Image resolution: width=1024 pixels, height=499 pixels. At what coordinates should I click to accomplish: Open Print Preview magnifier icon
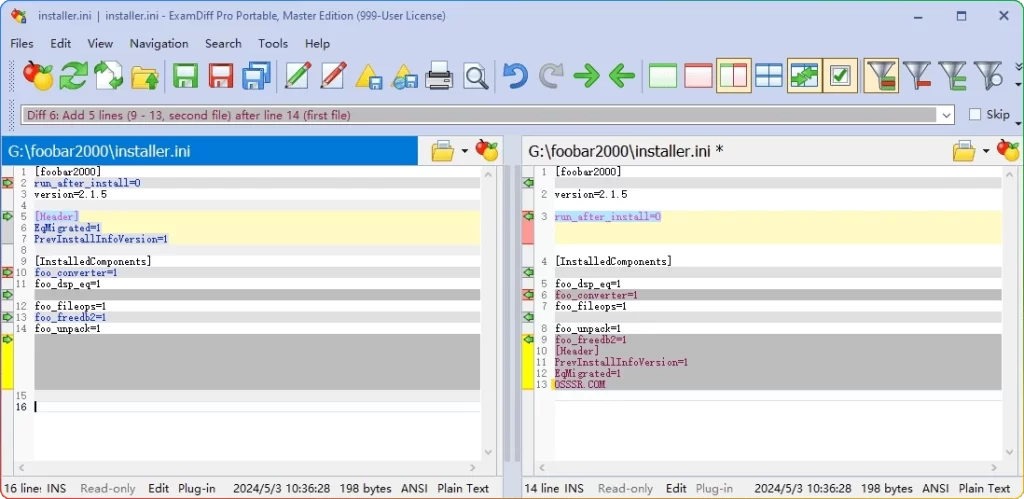[476, 76]
